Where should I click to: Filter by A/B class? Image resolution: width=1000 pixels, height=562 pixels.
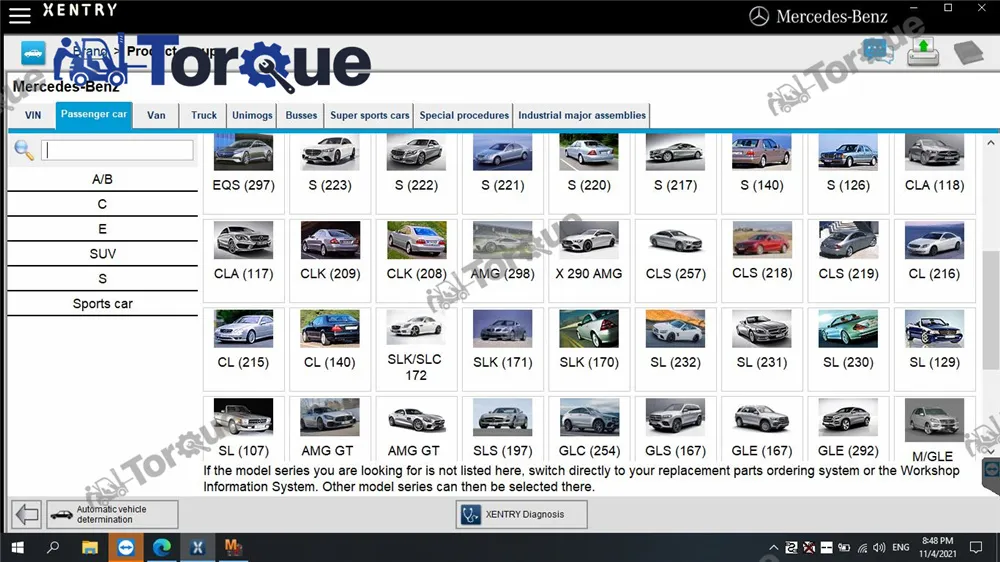[102, 179]
